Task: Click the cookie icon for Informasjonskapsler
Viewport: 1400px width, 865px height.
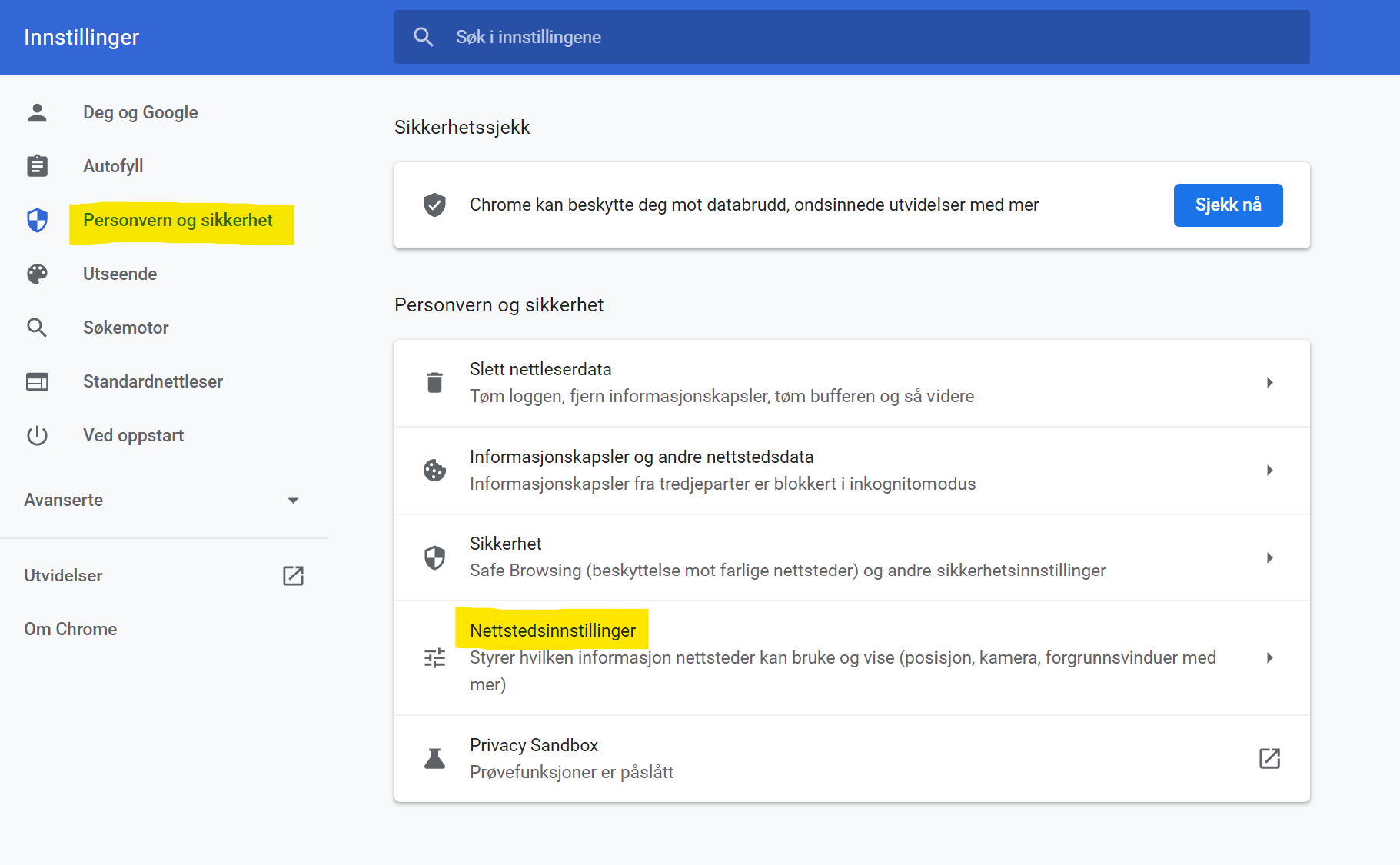Action: (434, 470)
